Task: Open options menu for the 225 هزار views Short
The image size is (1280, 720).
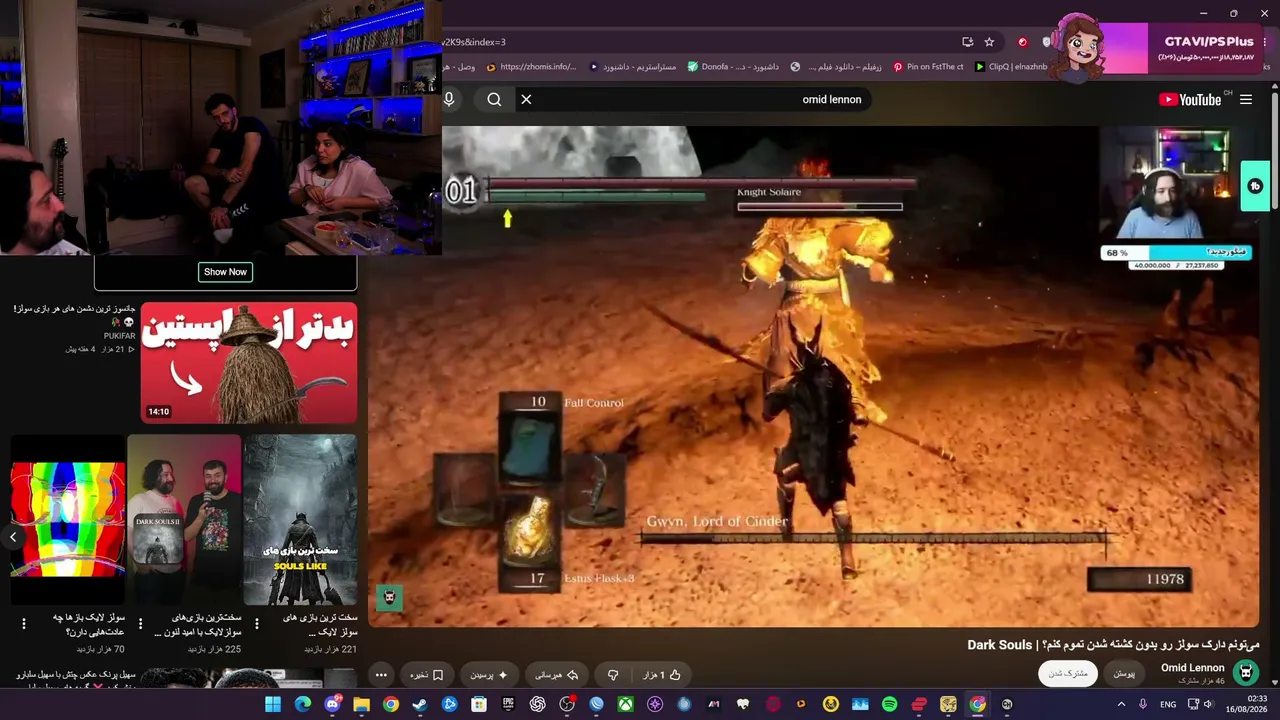Action: click(x=140, y=624)
